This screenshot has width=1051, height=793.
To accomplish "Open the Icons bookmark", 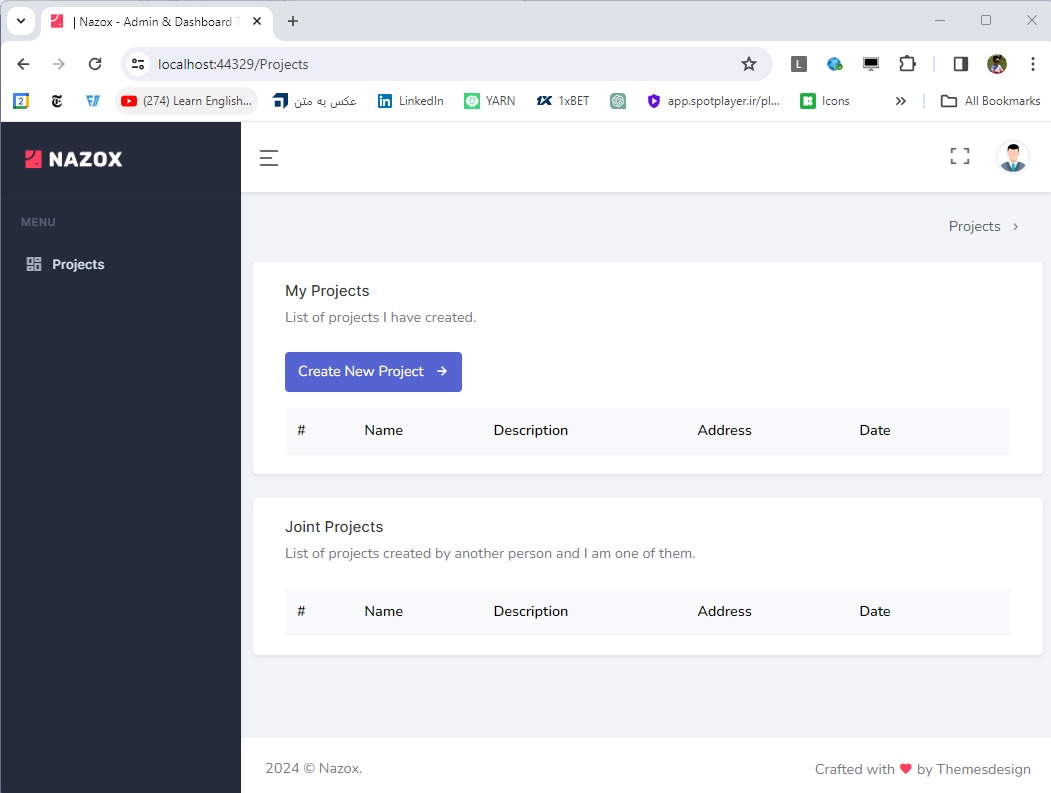I will click(x=825, y=101).
